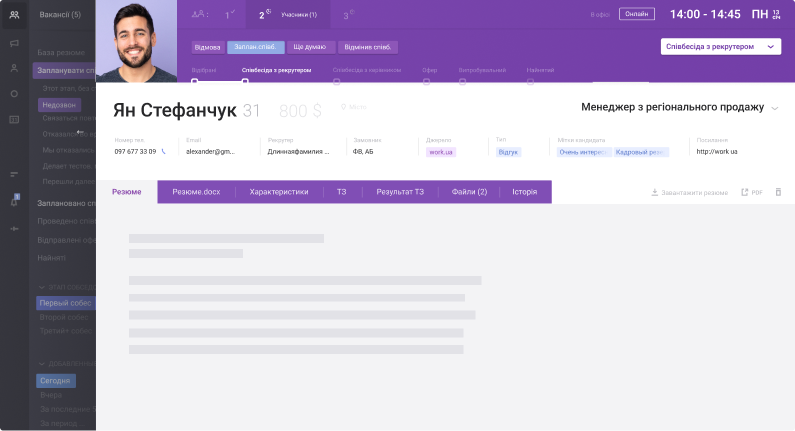Click the collapse sidebar arrow icon
The height and width of the screenshot is (431, 795).
[x=14, y=229]
